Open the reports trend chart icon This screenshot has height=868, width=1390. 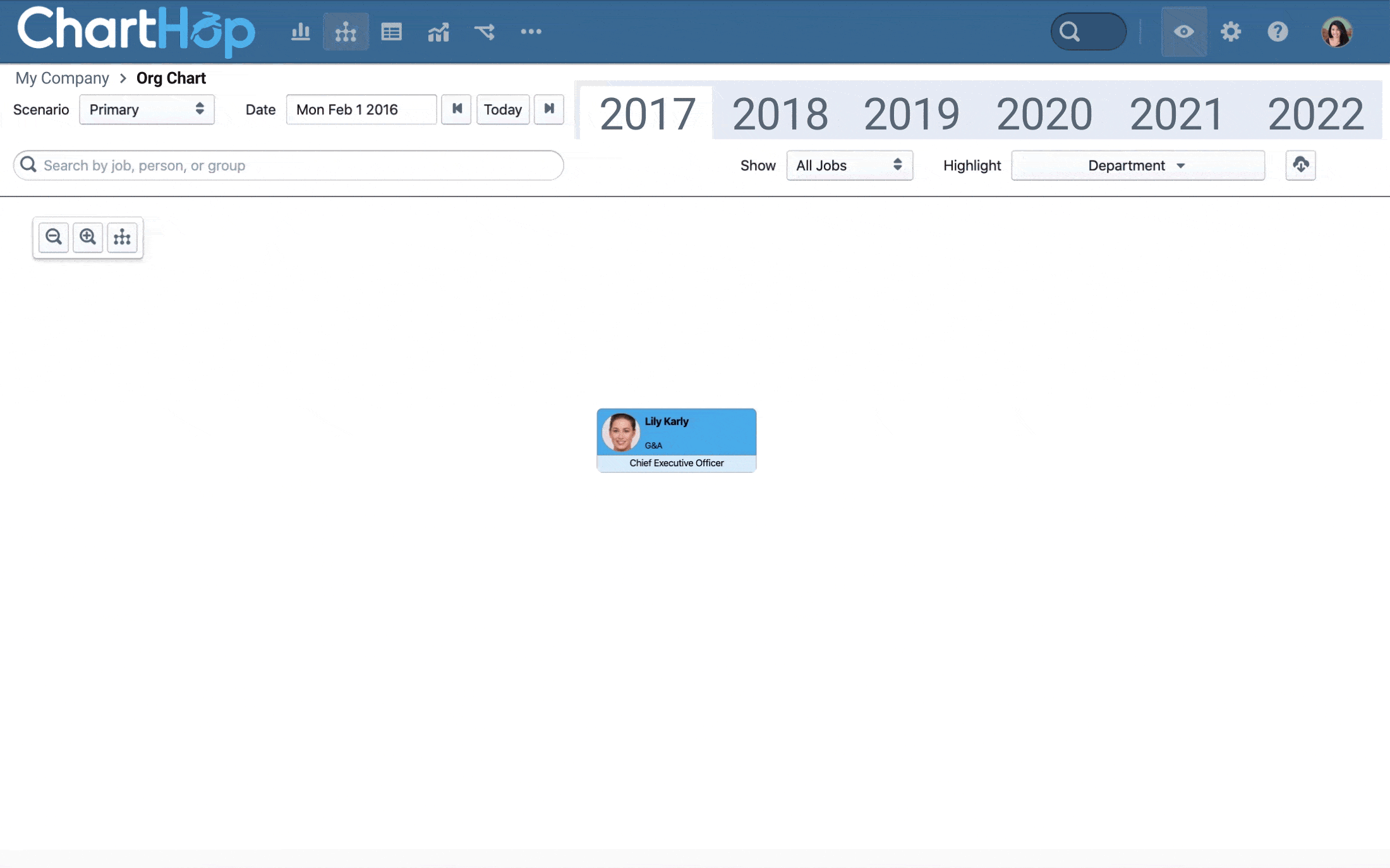[438, 31]
